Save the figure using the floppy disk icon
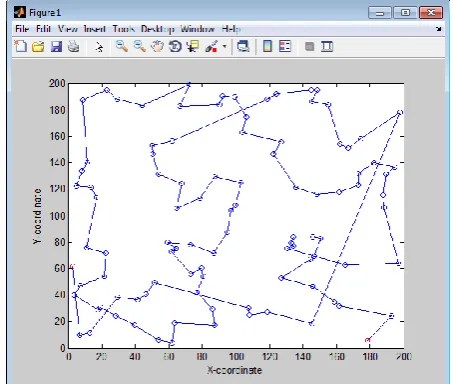453x384 pixels. point(56,47)
